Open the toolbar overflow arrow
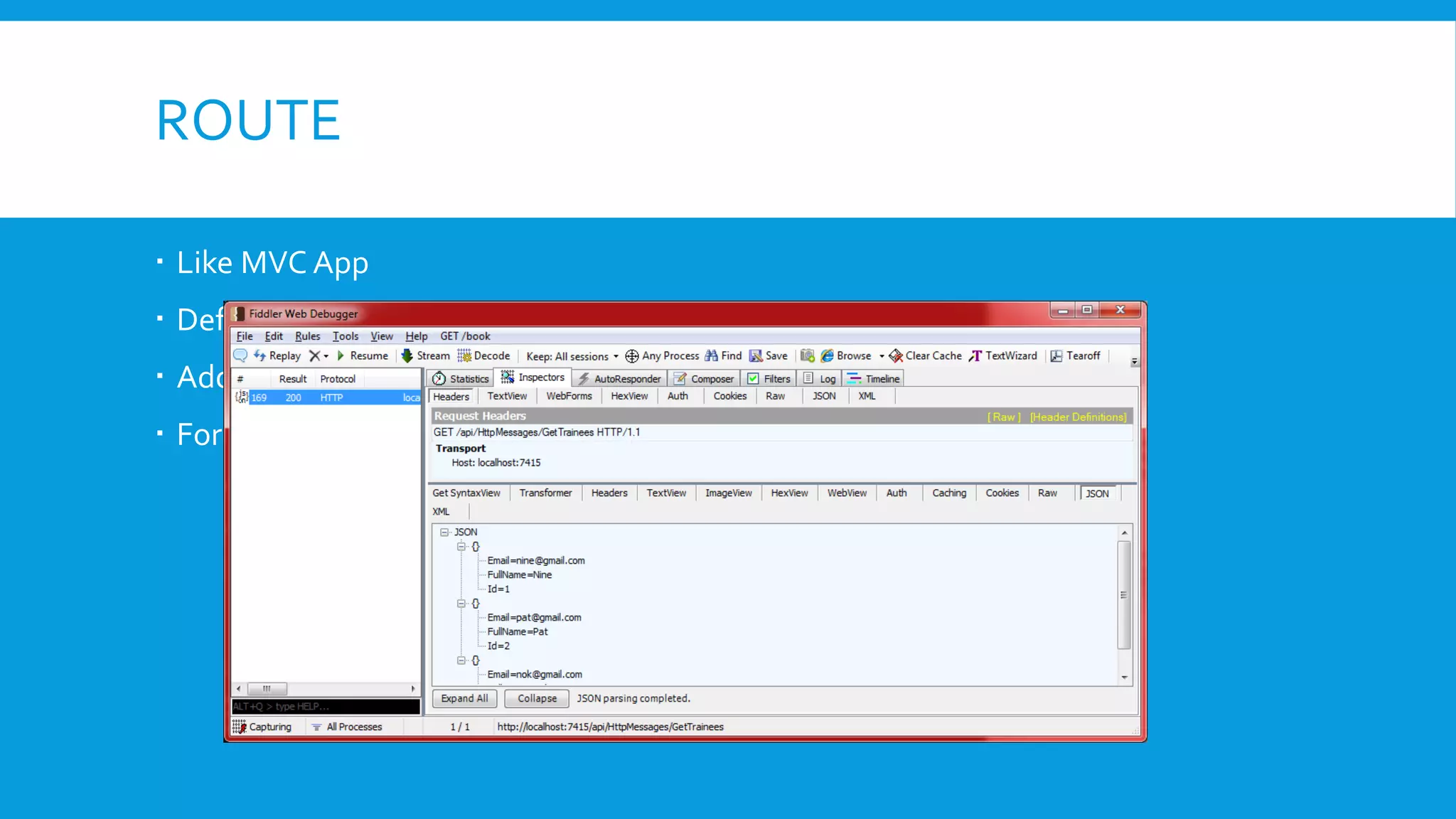This screenshot has width=1456, height=819. (1135, 361)
